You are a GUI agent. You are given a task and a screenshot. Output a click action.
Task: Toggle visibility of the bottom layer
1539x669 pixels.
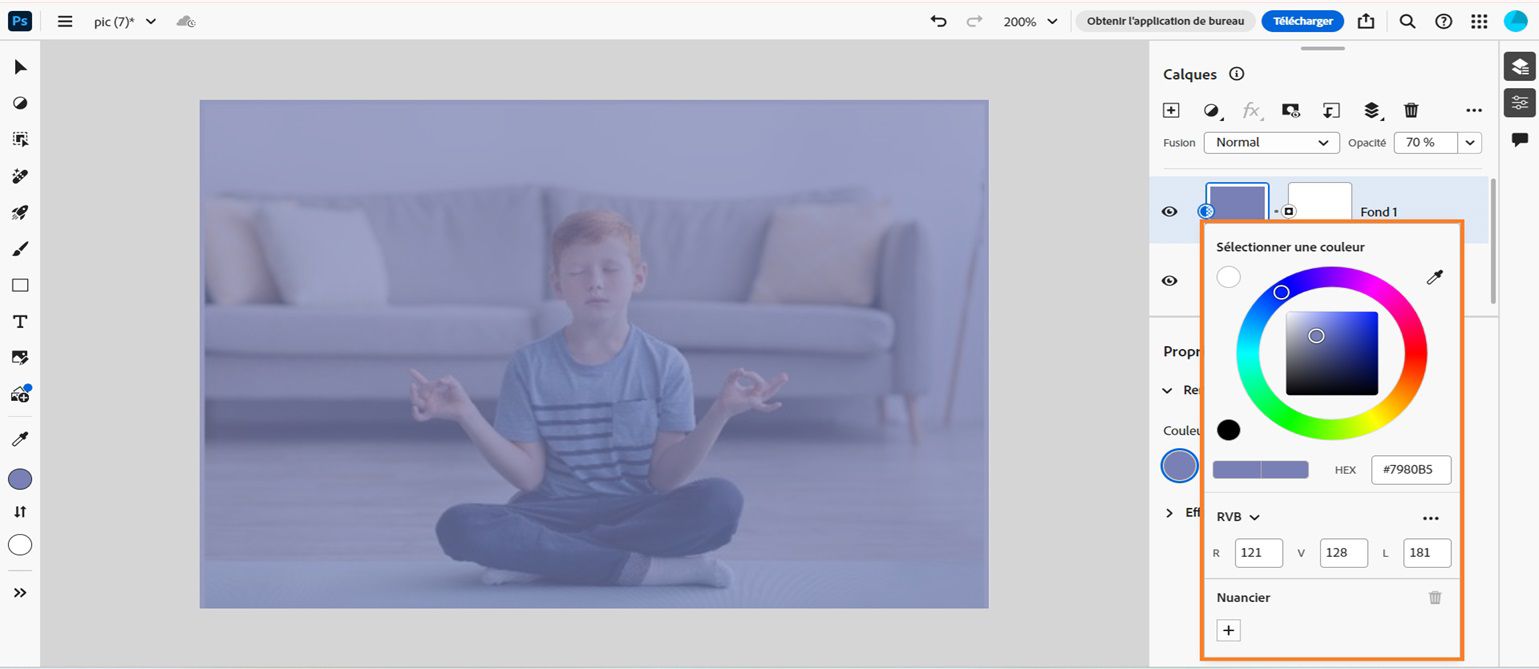1169,281
